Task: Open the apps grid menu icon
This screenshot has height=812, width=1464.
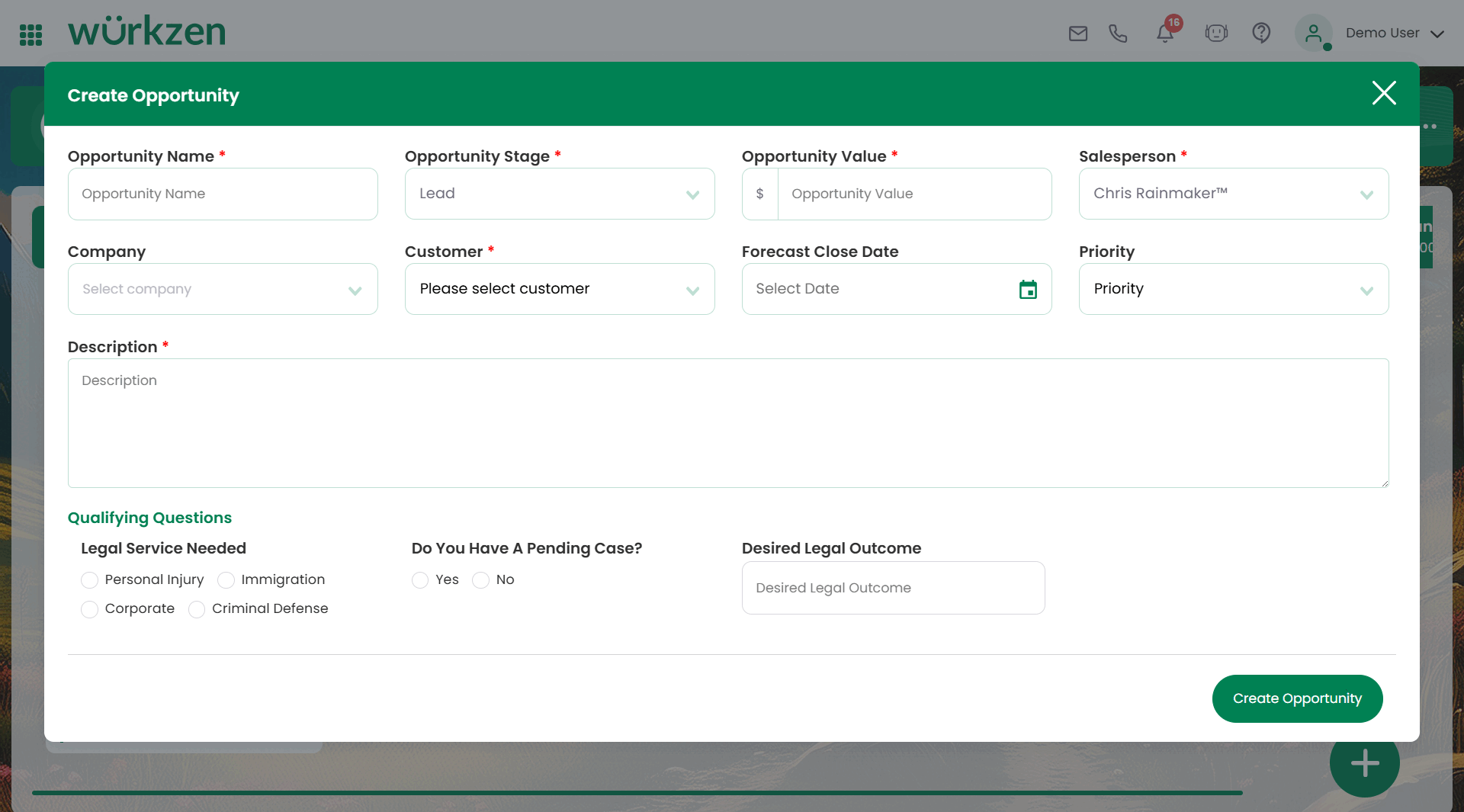Action: (x=30, y=34)
